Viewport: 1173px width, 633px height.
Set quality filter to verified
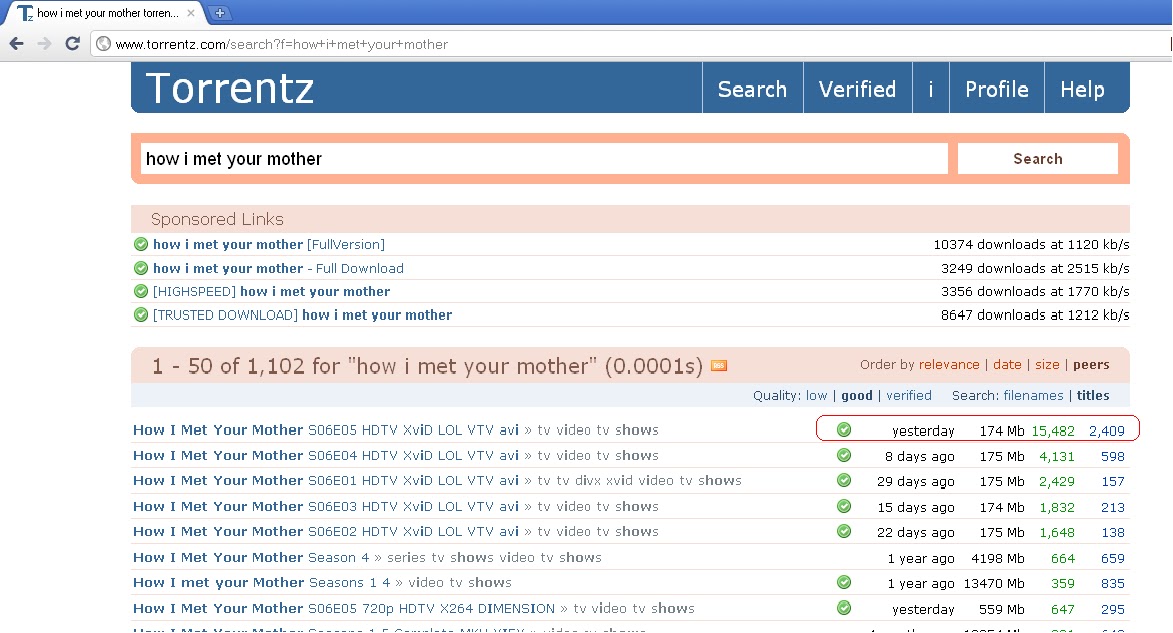[909, 395]
